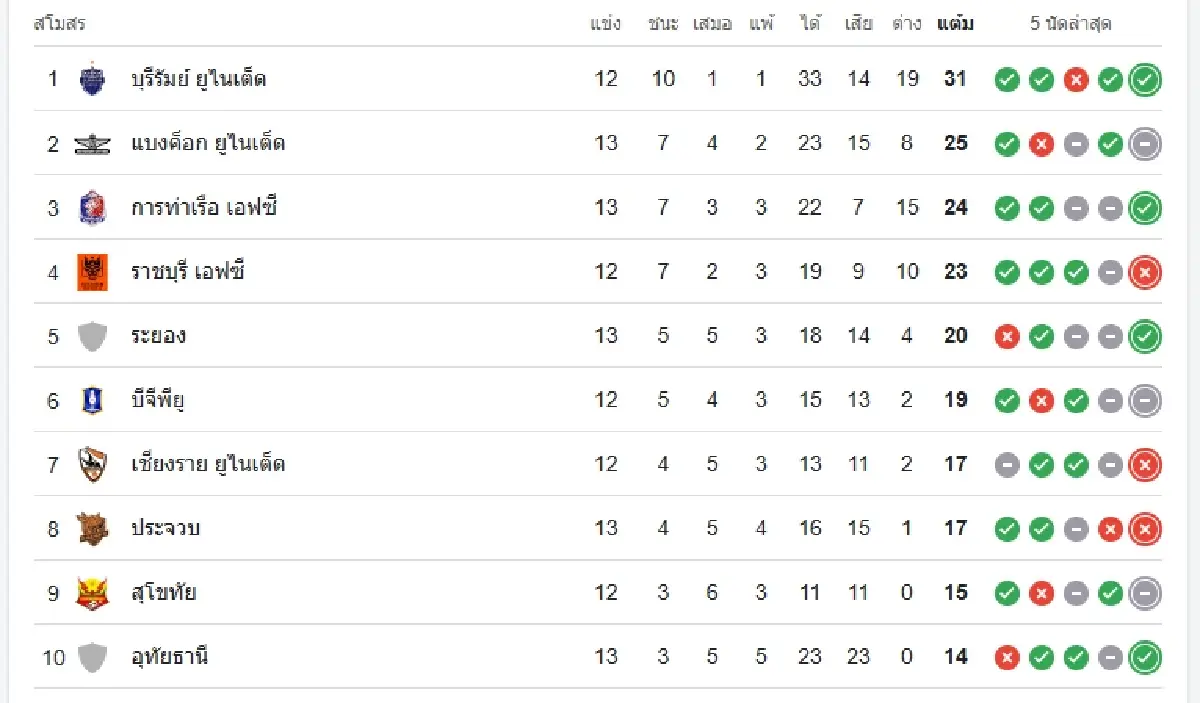
Task: Click Rayong's grey placeholder shield
Action: click(92, 336)
